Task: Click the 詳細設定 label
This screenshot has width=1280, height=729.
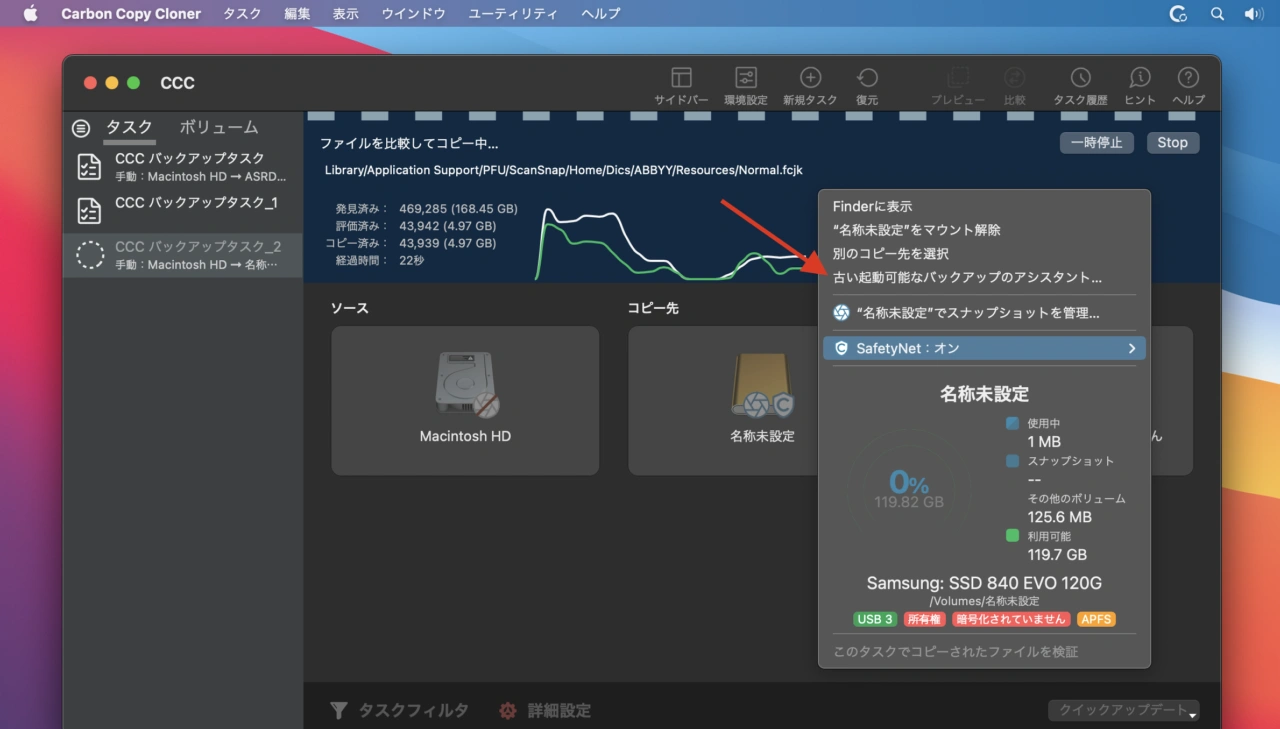Action: [559, 710]
